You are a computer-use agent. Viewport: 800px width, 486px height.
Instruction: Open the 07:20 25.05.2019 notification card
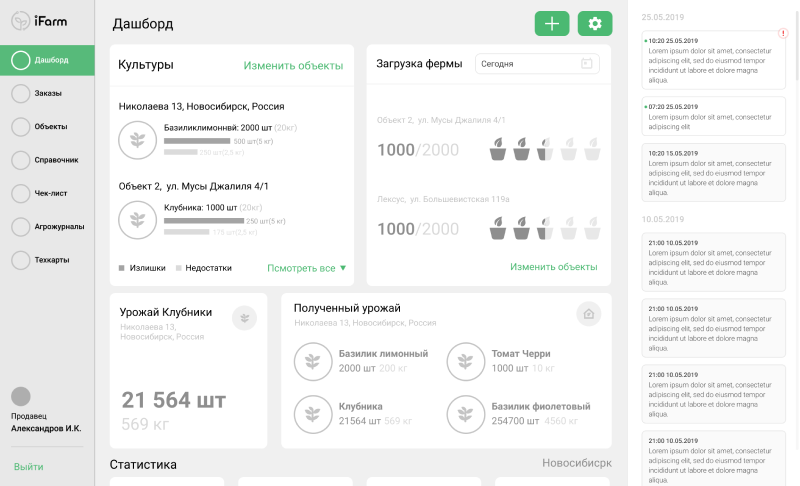tap(712, 116)
